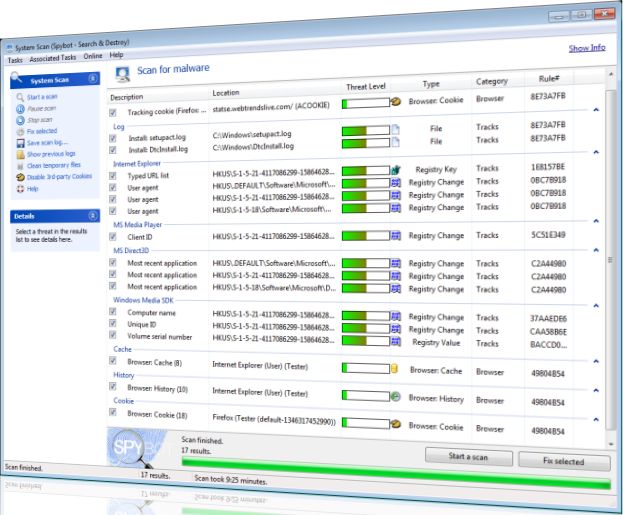Uncheck the Computer name checkbox

(113, 312)
